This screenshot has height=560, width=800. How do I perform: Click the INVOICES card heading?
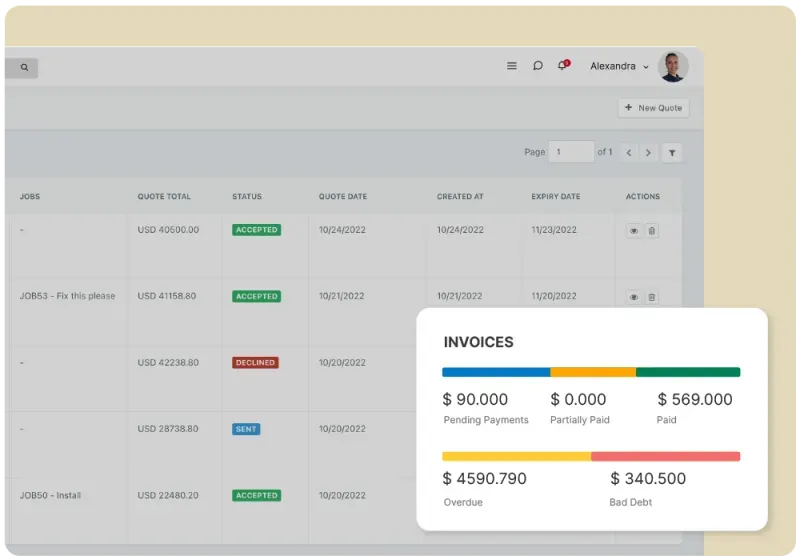point(479,342)
